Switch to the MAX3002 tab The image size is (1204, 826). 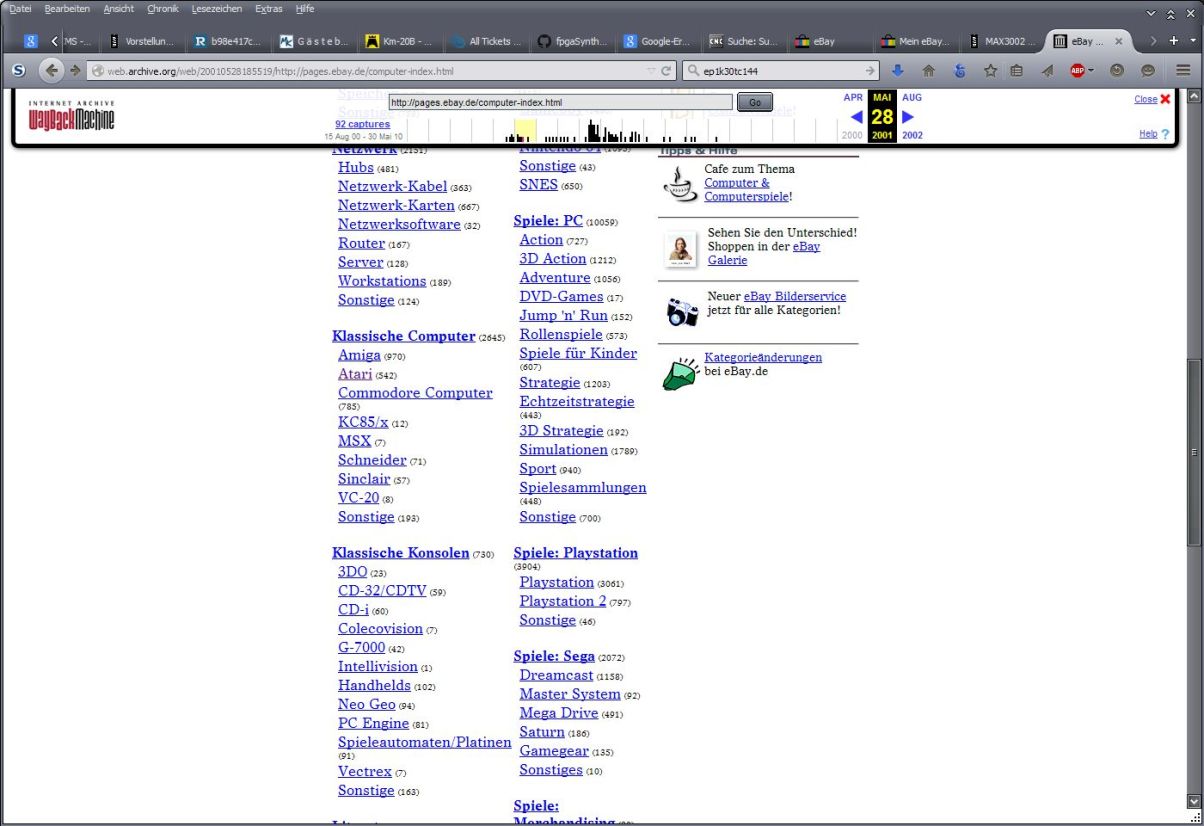[1001, 42]
